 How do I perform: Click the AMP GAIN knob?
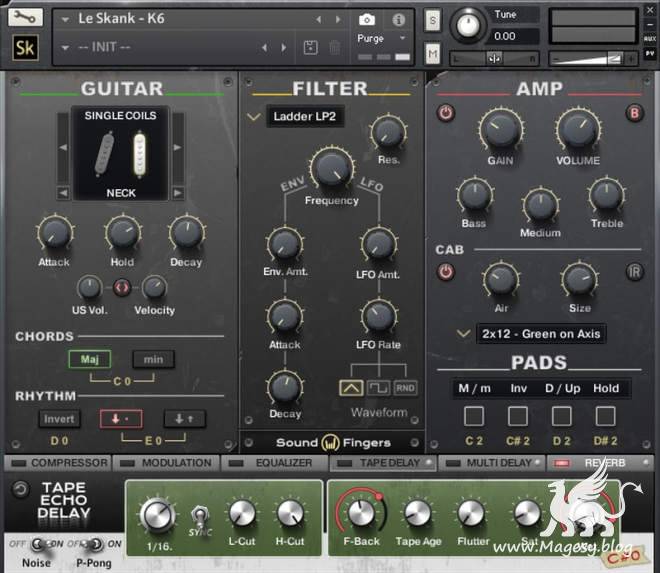point(501,130)
